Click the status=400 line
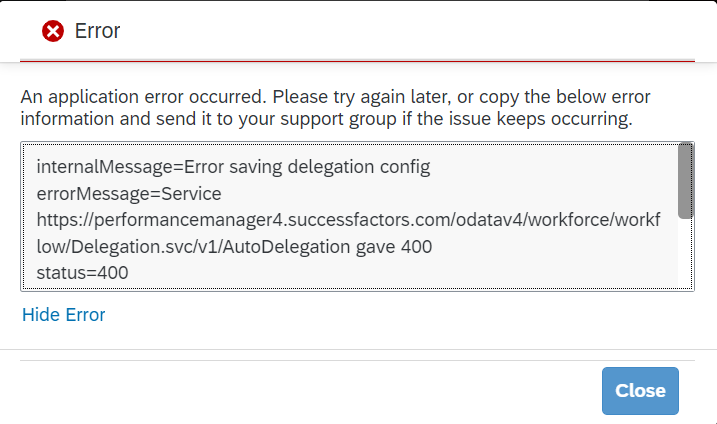The image size is (717, 424). tap(82, 273)
